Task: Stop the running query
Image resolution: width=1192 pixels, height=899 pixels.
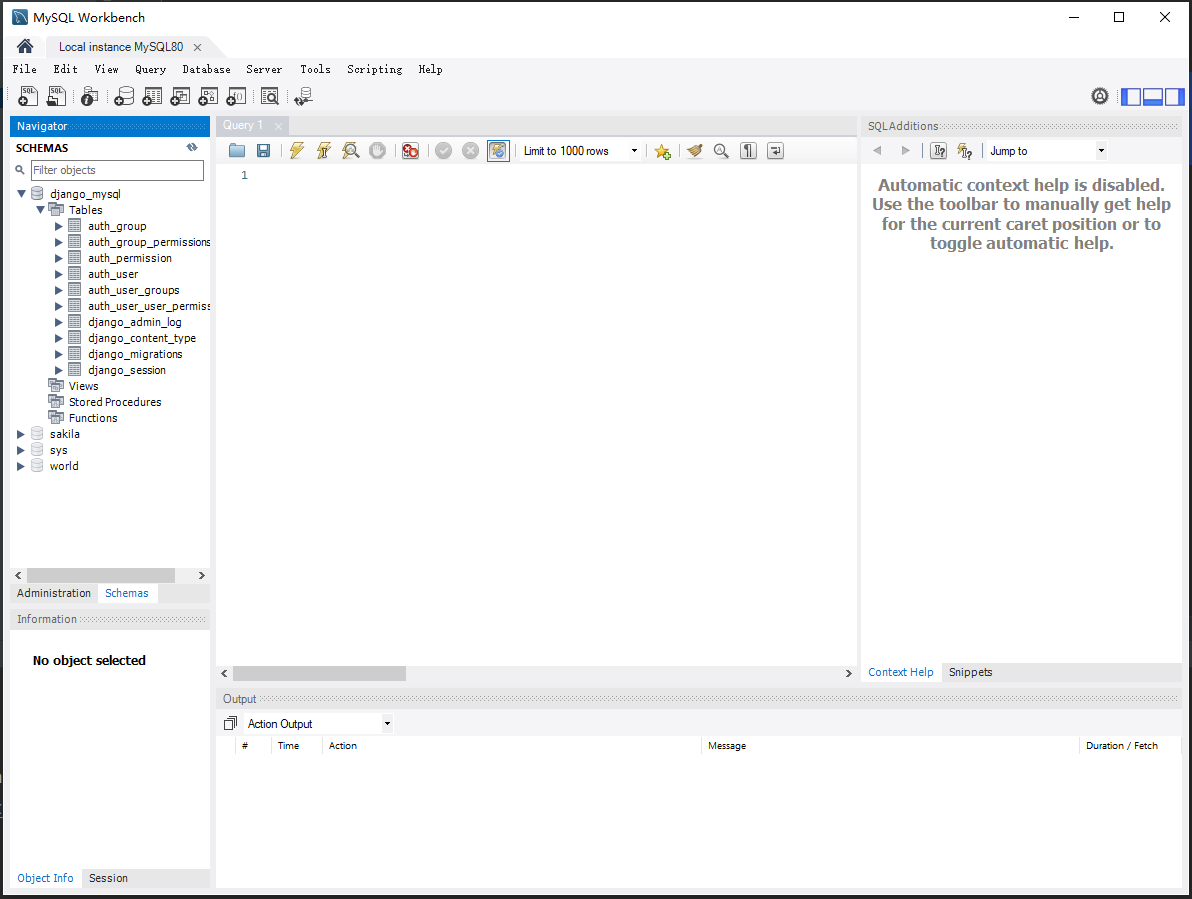Action: [377, 150]
